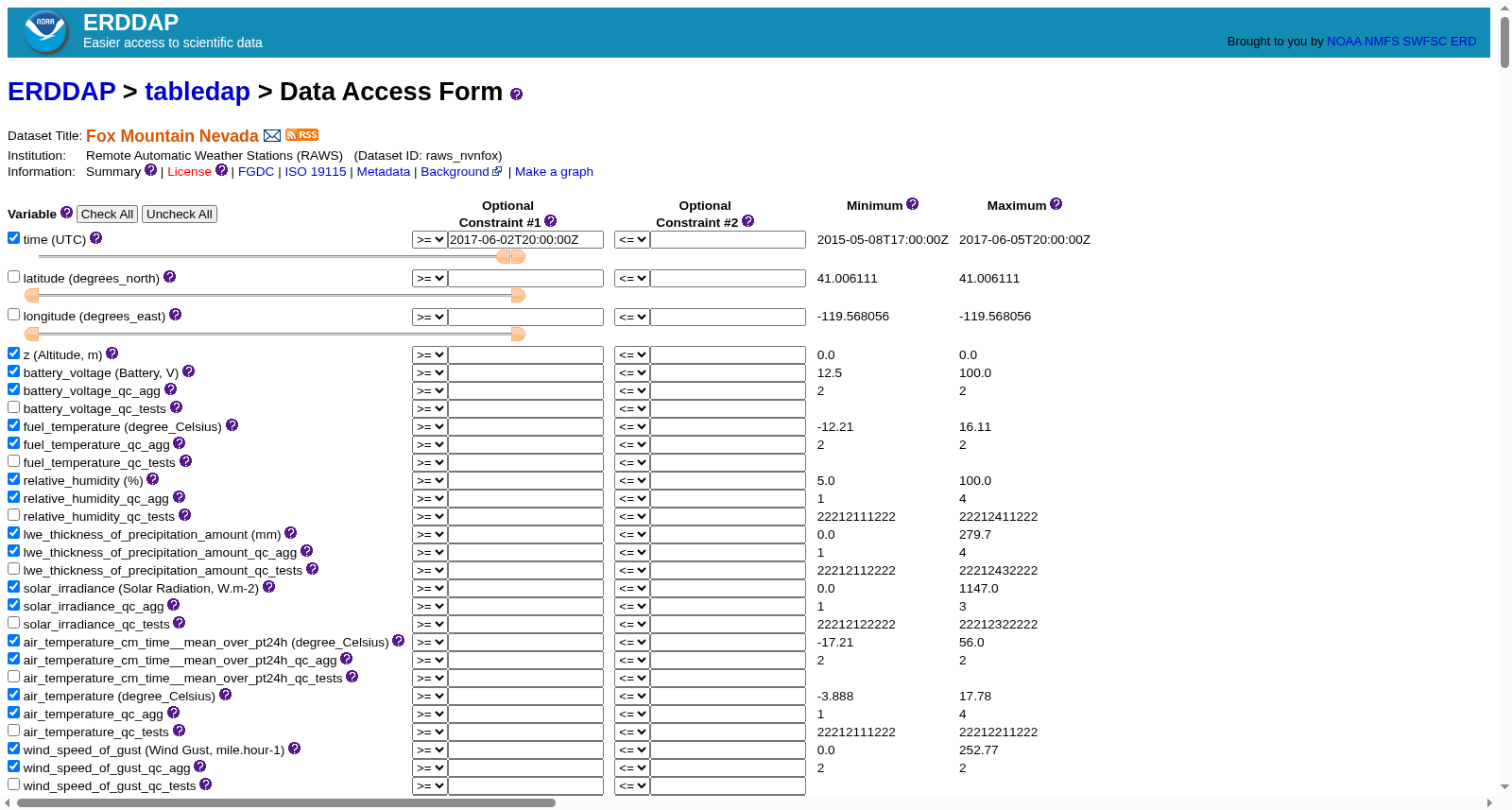Open the time constraint #1 operator dropdown
This screenshot has height=810, width=1512.
(430, 240)
